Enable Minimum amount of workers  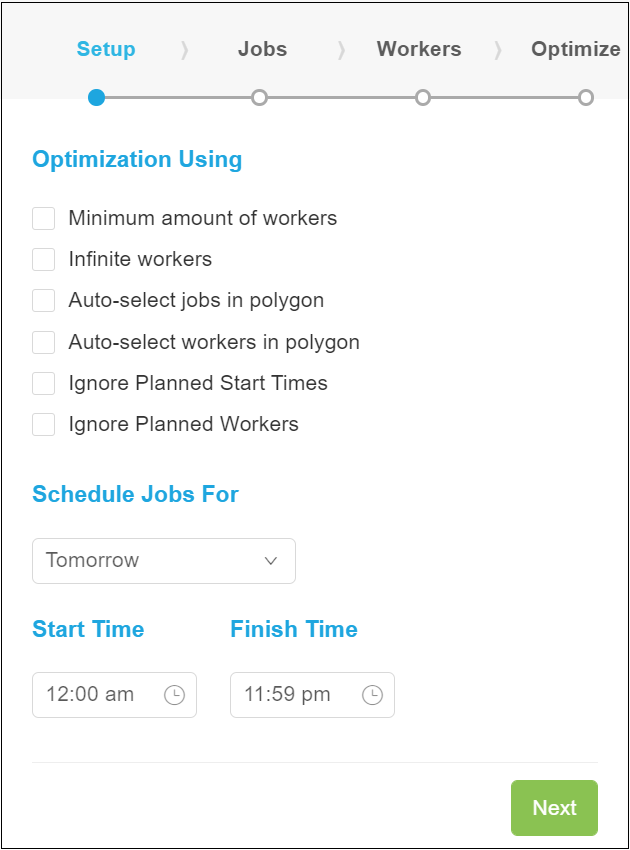coord(43,217)
